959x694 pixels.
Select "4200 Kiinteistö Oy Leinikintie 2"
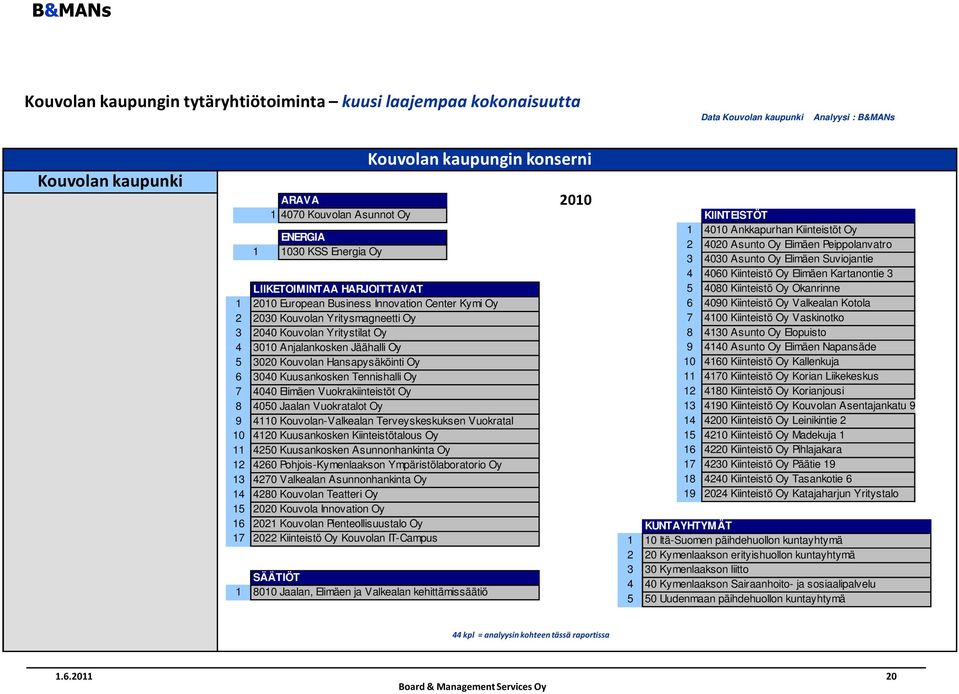tap(809, 421)
